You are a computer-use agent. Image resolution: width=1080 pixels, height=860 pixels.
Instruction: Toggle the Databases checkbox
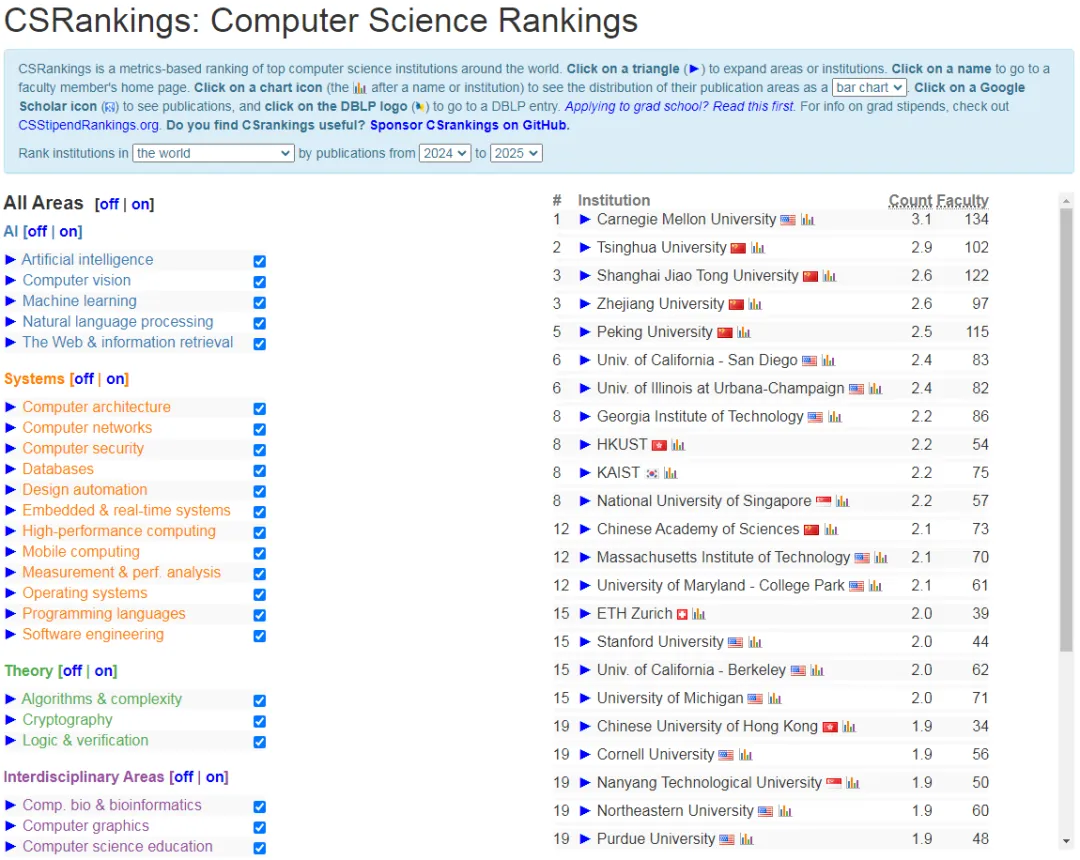coord(260,470)
